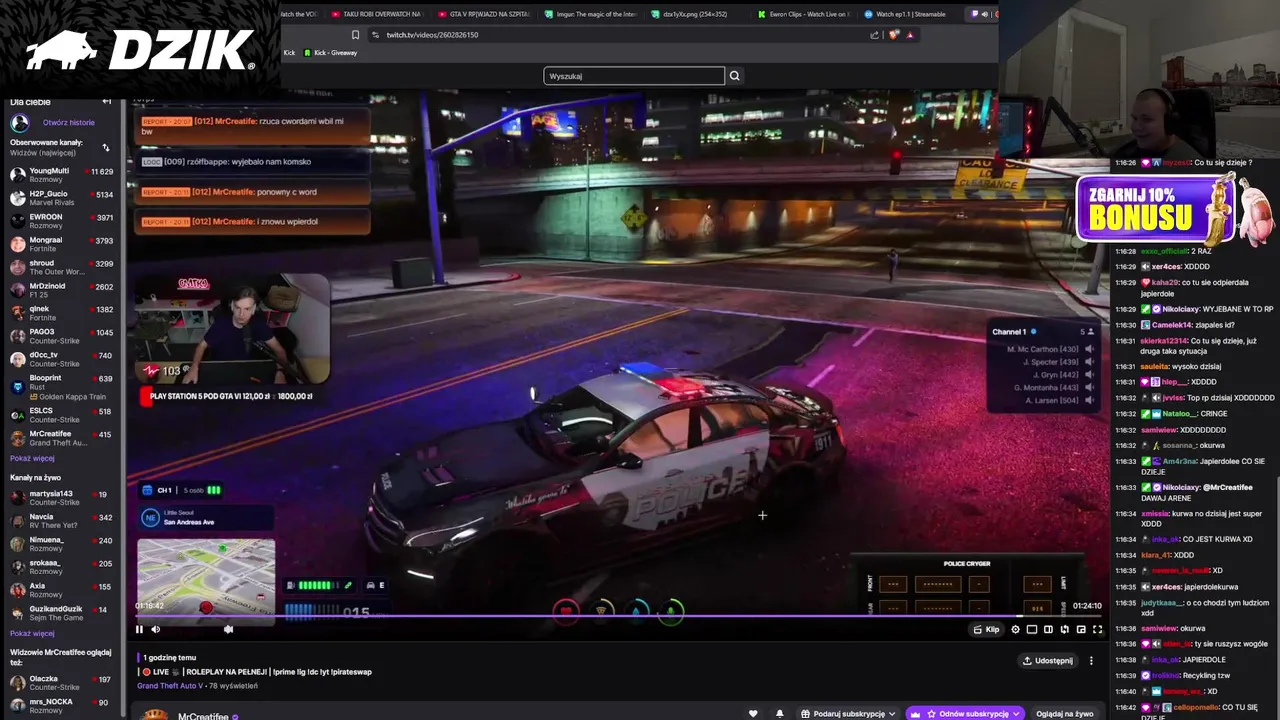Switch to dzx1yXx.png browser tab

point(697,14)
